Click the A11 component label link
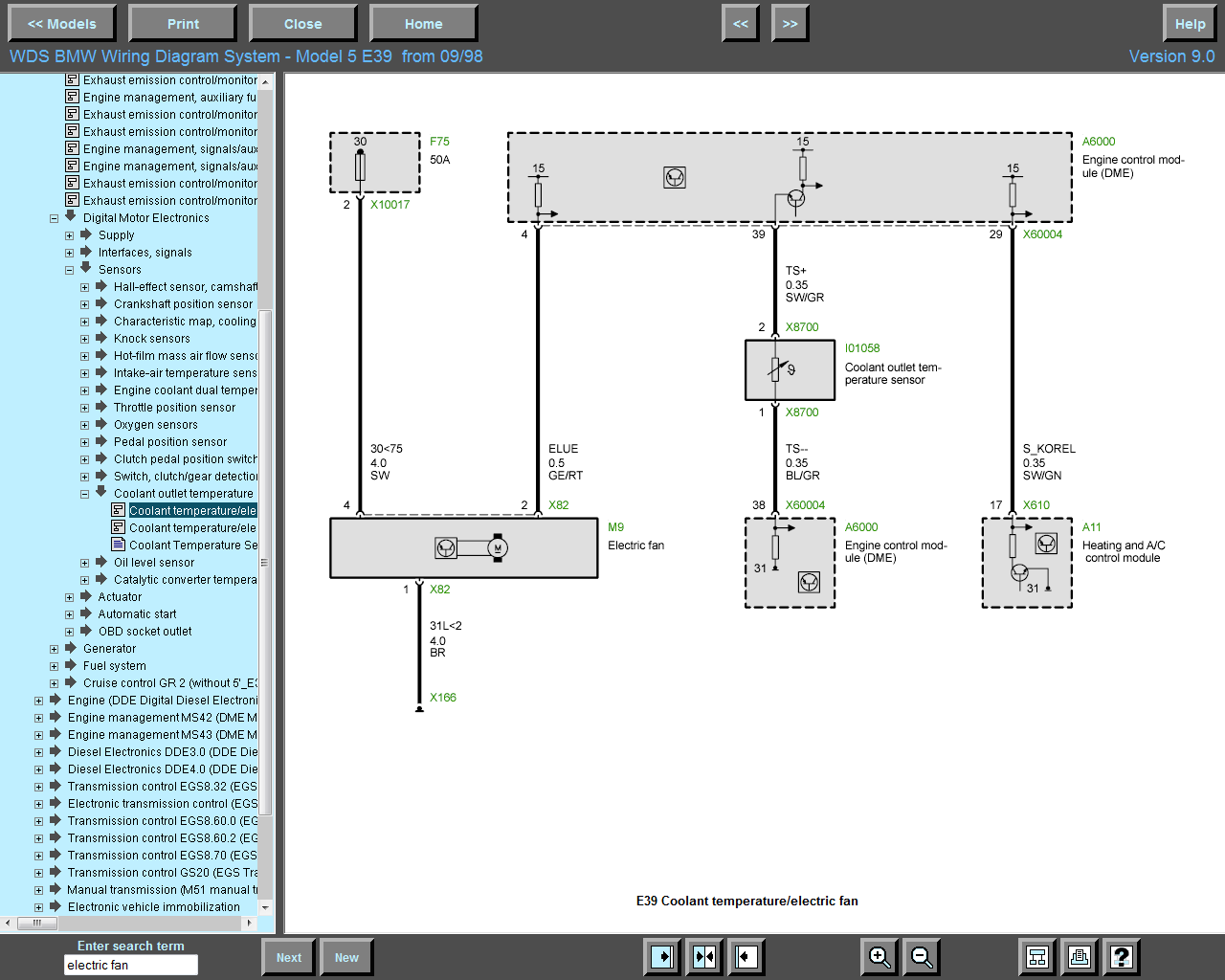 point(1092,527)
